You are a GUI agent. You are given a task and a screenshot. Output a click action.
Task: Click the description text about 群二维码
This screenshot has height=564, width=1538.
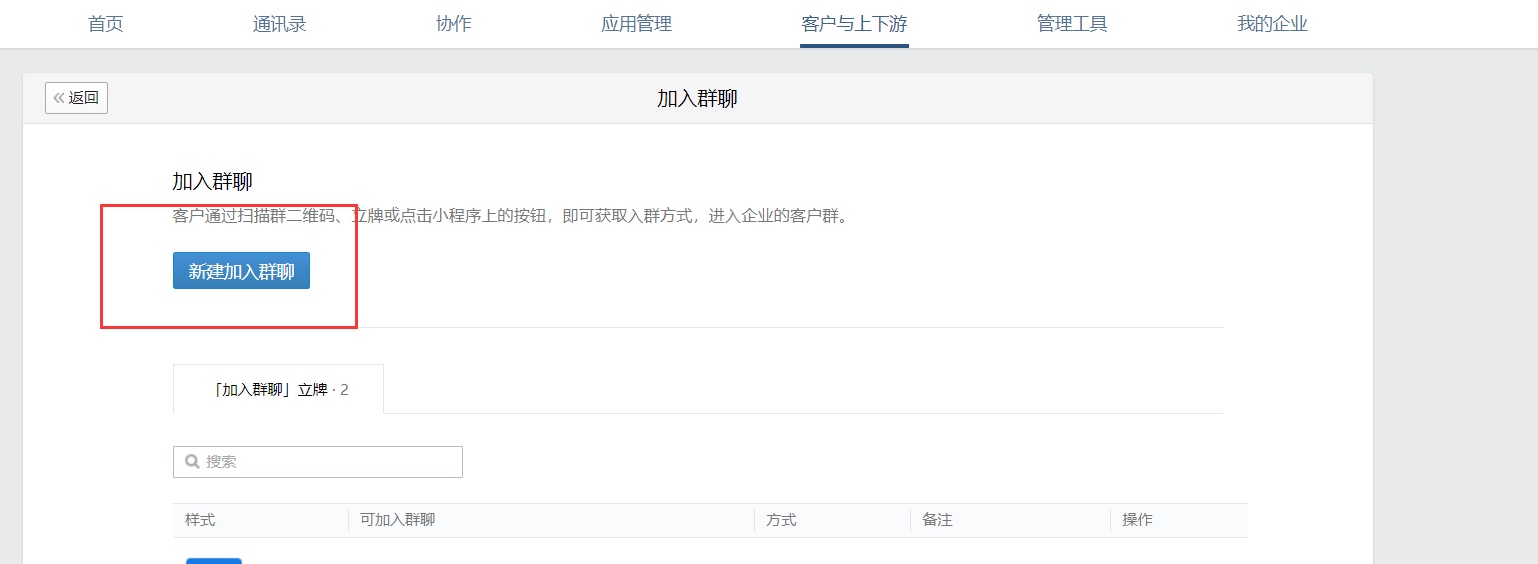click(510, 216)
